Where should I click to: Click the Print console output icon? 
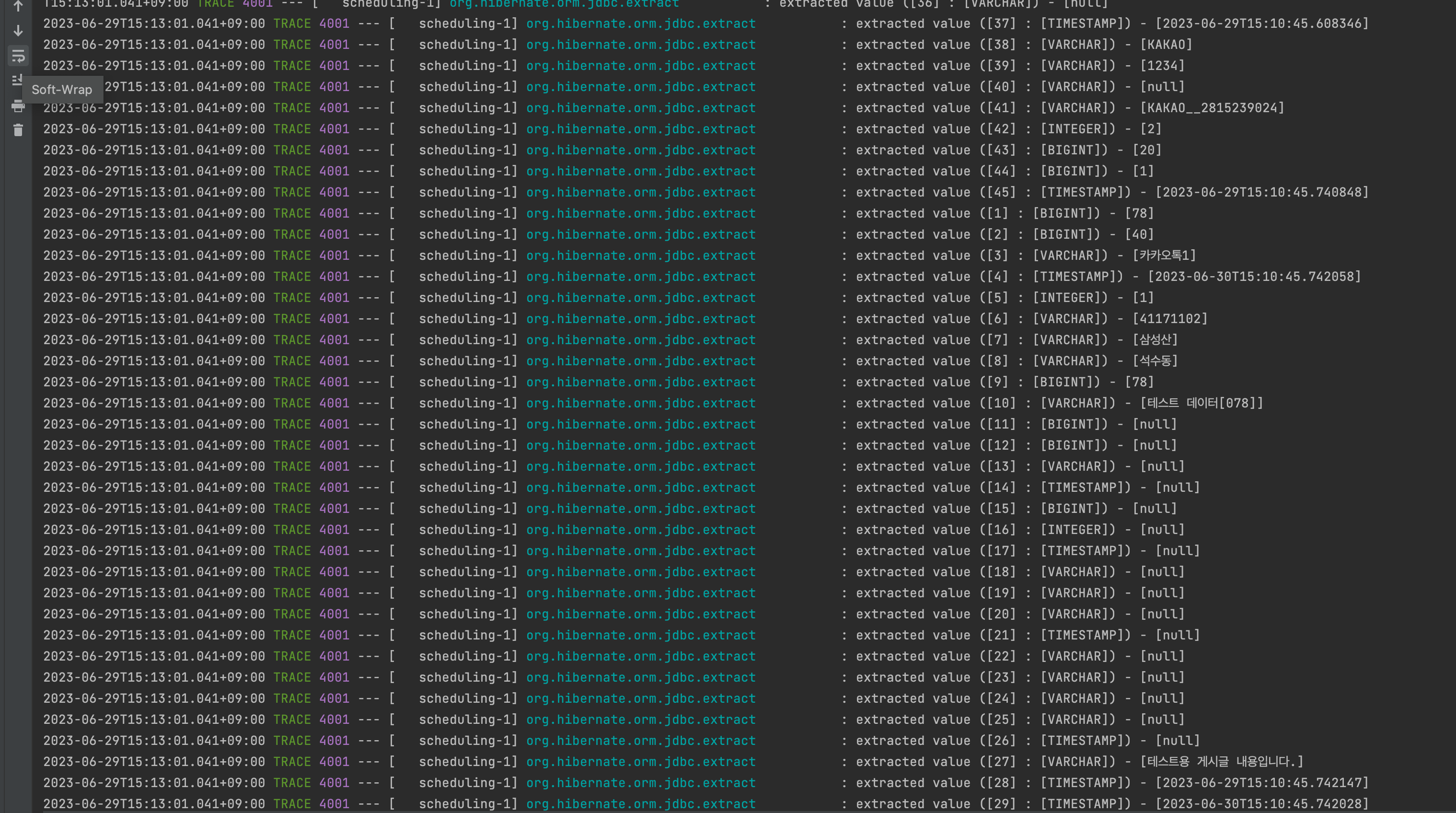pos(18,106)
